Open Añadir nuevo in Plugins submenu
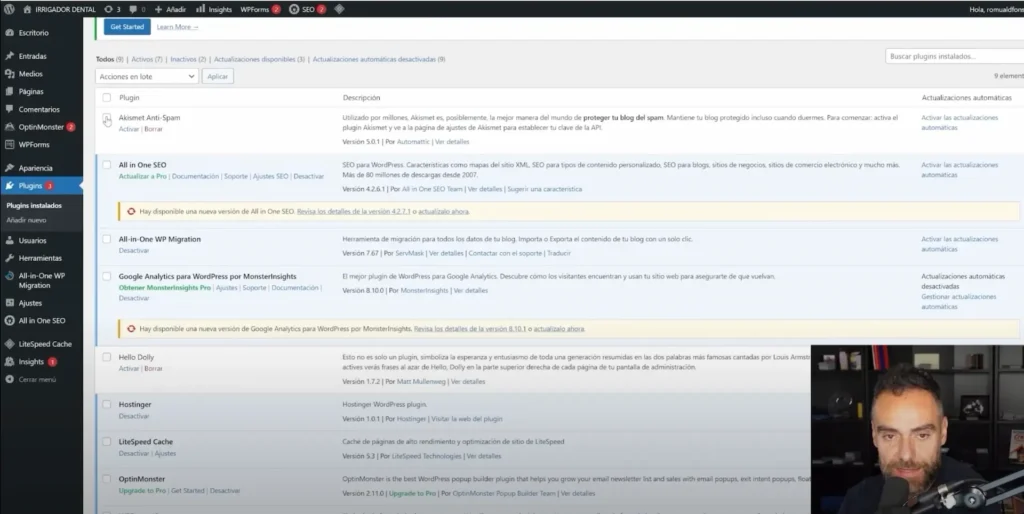 [x=26, y=220]
